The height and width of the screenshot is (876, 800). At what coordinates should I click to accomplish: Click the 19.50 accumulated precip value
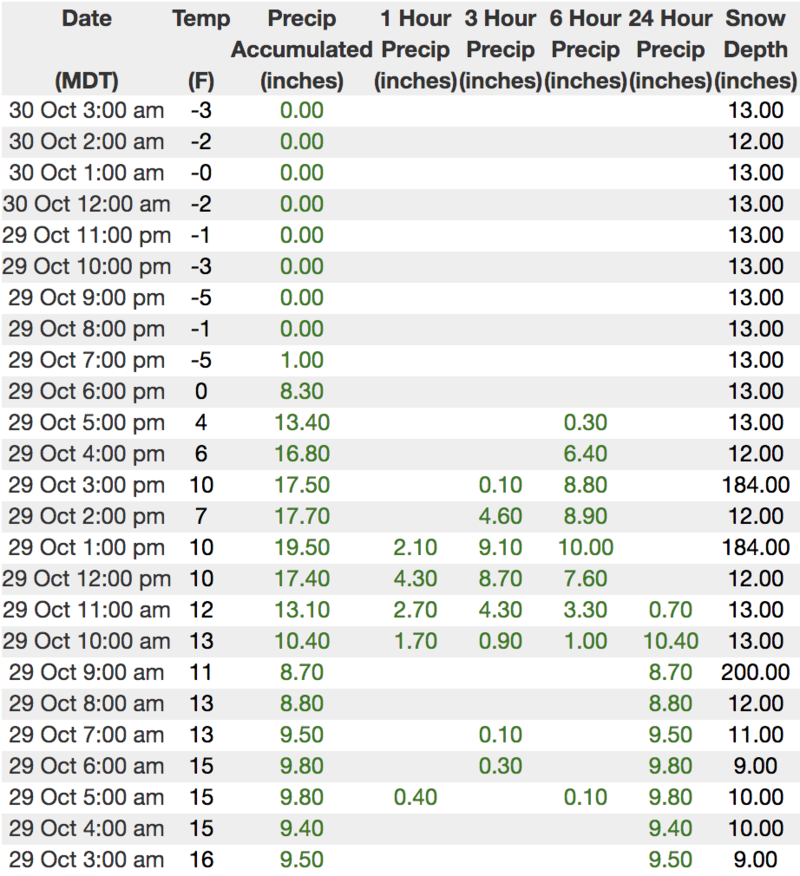click(302, 547)
